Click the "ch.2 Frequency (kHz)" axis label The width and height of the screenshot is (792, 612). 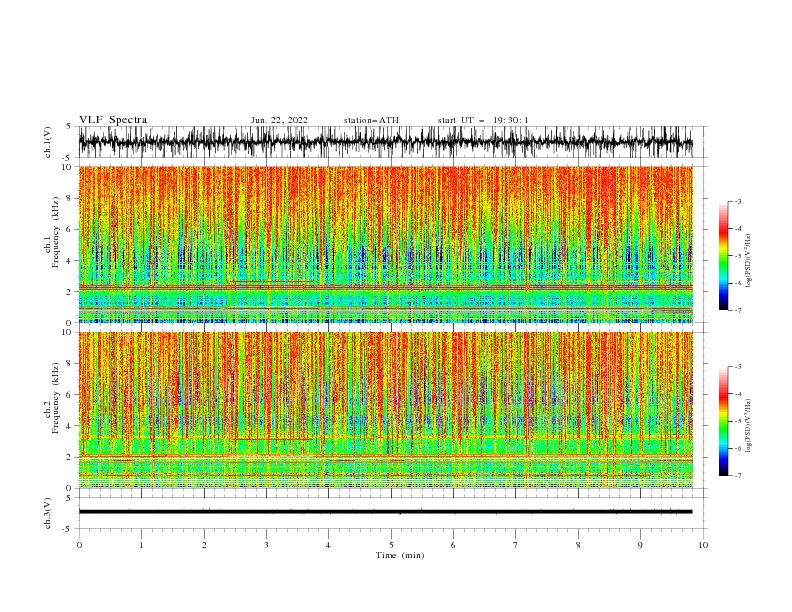pyautogui.click(x=52, y=398)
